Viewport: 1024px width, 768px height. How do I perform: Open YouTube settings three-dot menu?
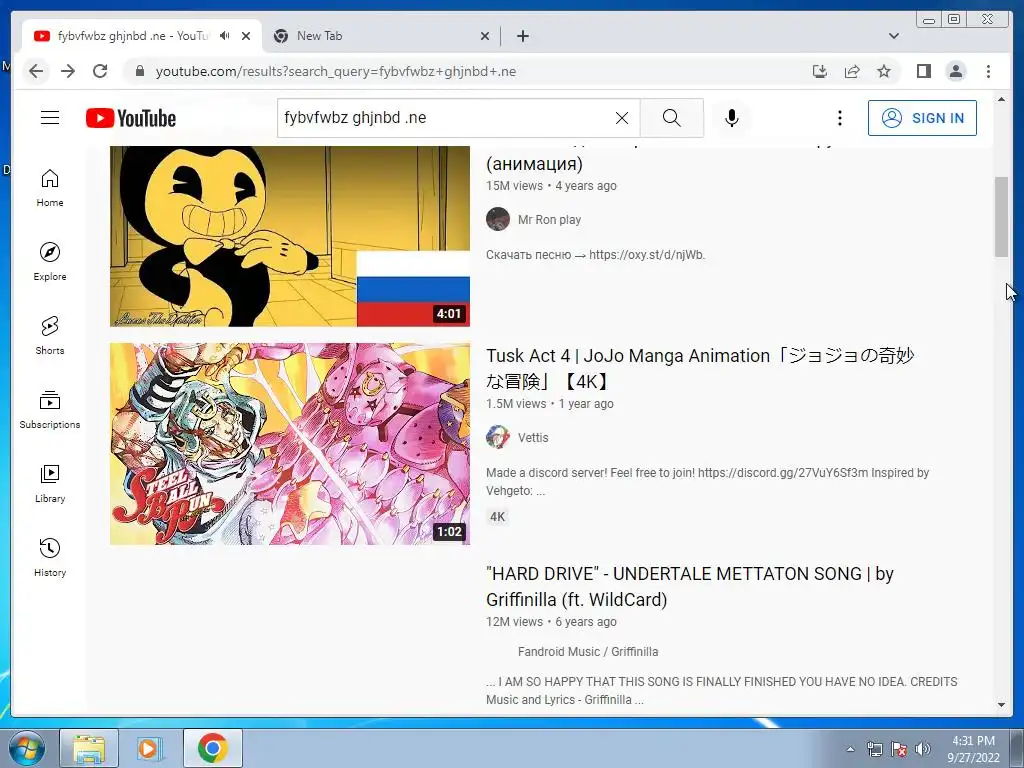840,118
